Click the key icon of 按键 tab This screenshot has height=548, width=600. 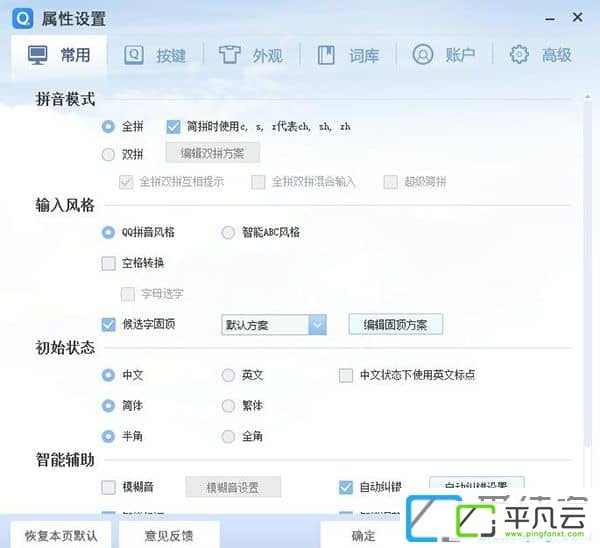tap(134, 55)
